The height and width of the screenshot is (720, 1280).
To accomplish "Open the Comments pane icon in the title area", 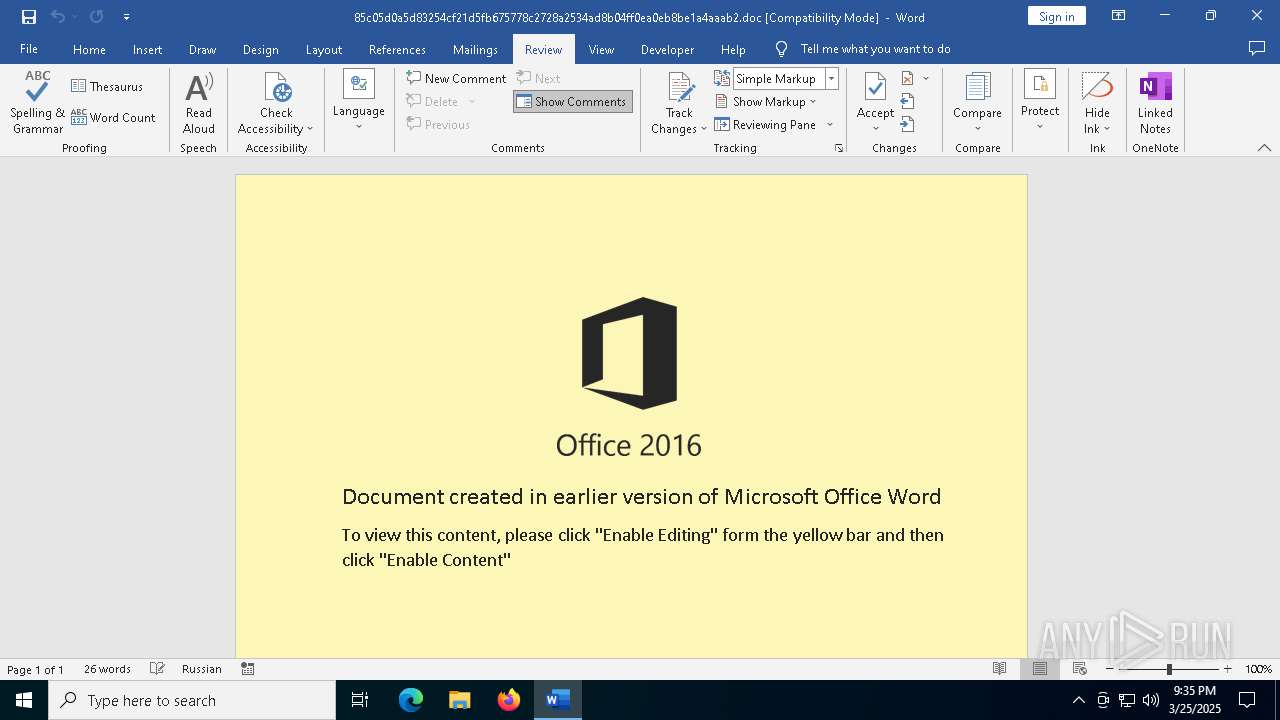I will 1257,48.
